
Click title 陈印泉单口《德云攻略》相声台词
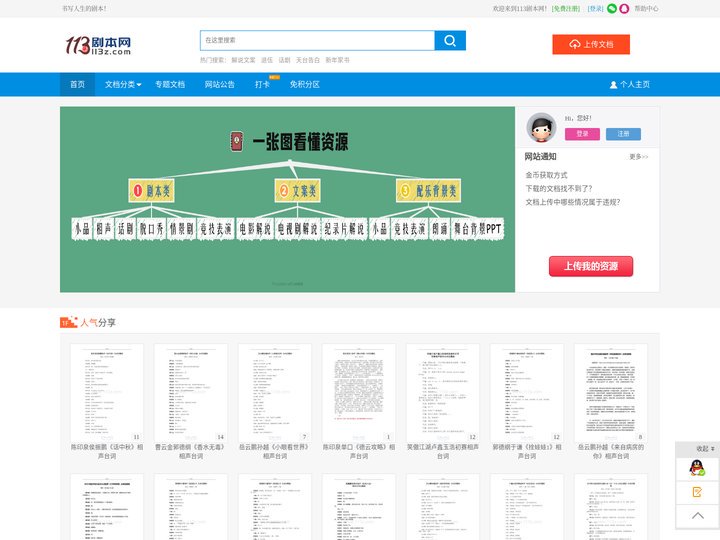(x=359, y=451)
